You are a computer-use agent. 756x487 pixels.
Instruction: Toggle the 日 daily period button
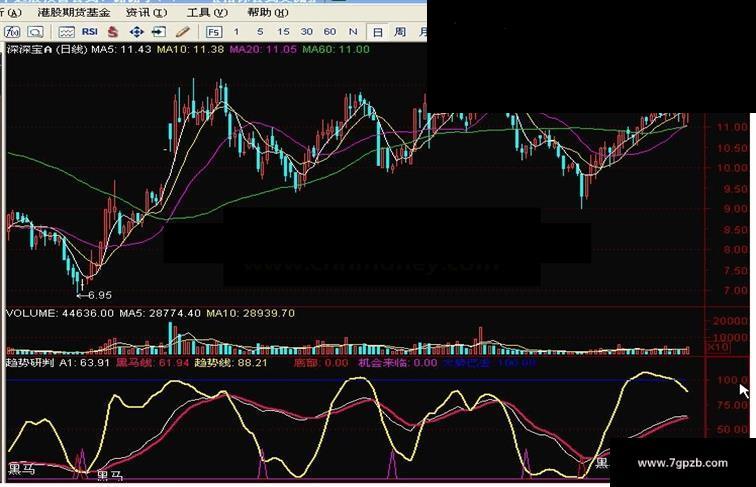point(378,32)
